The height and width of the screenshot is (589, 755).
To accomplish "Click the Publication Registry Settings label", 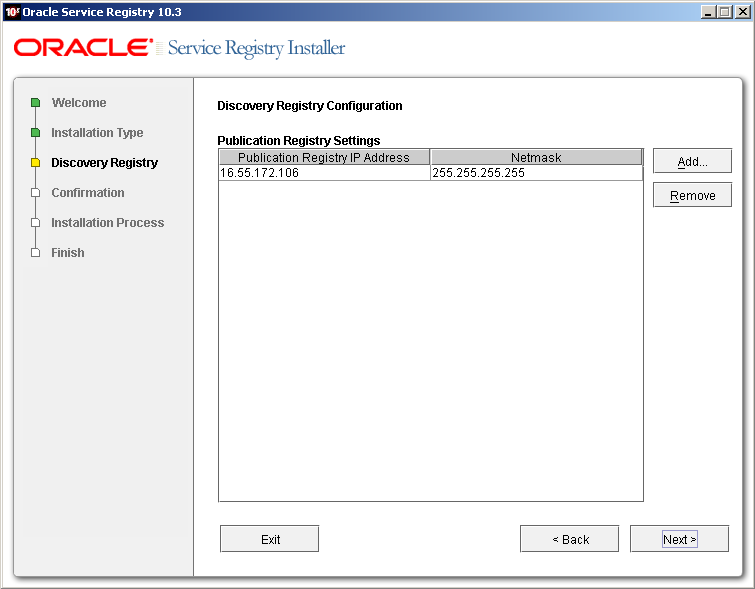I will pyautogui.click(x=299, y=141).
